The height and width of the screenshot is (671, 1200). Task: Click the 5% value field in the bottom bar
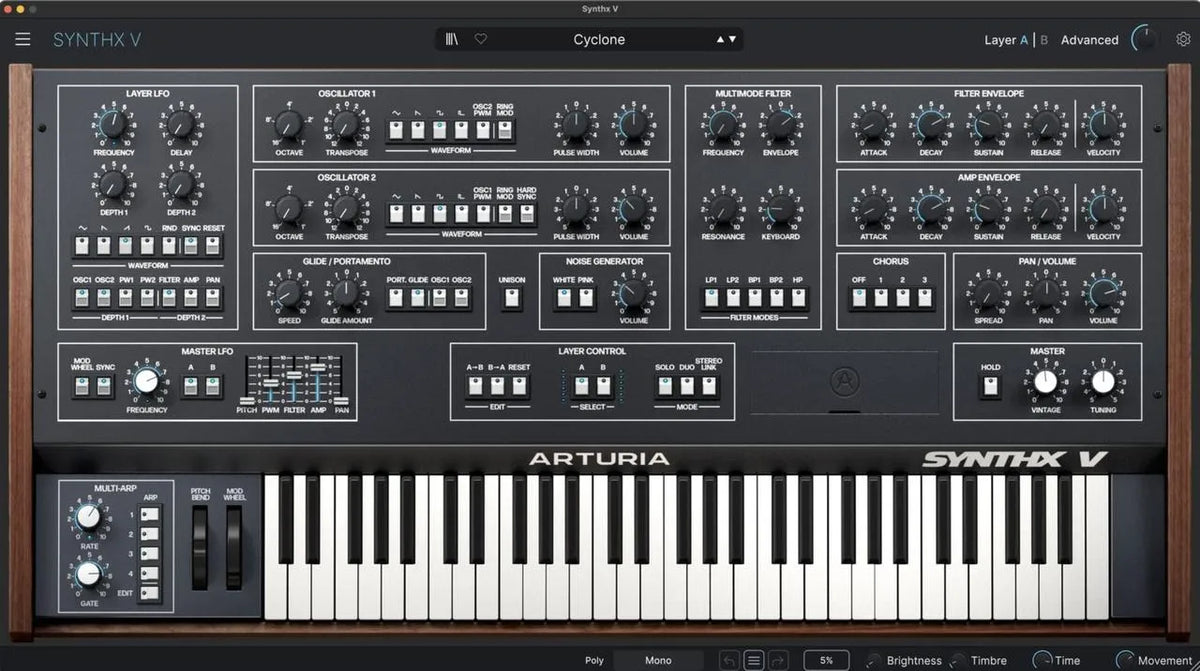[827, 660]
